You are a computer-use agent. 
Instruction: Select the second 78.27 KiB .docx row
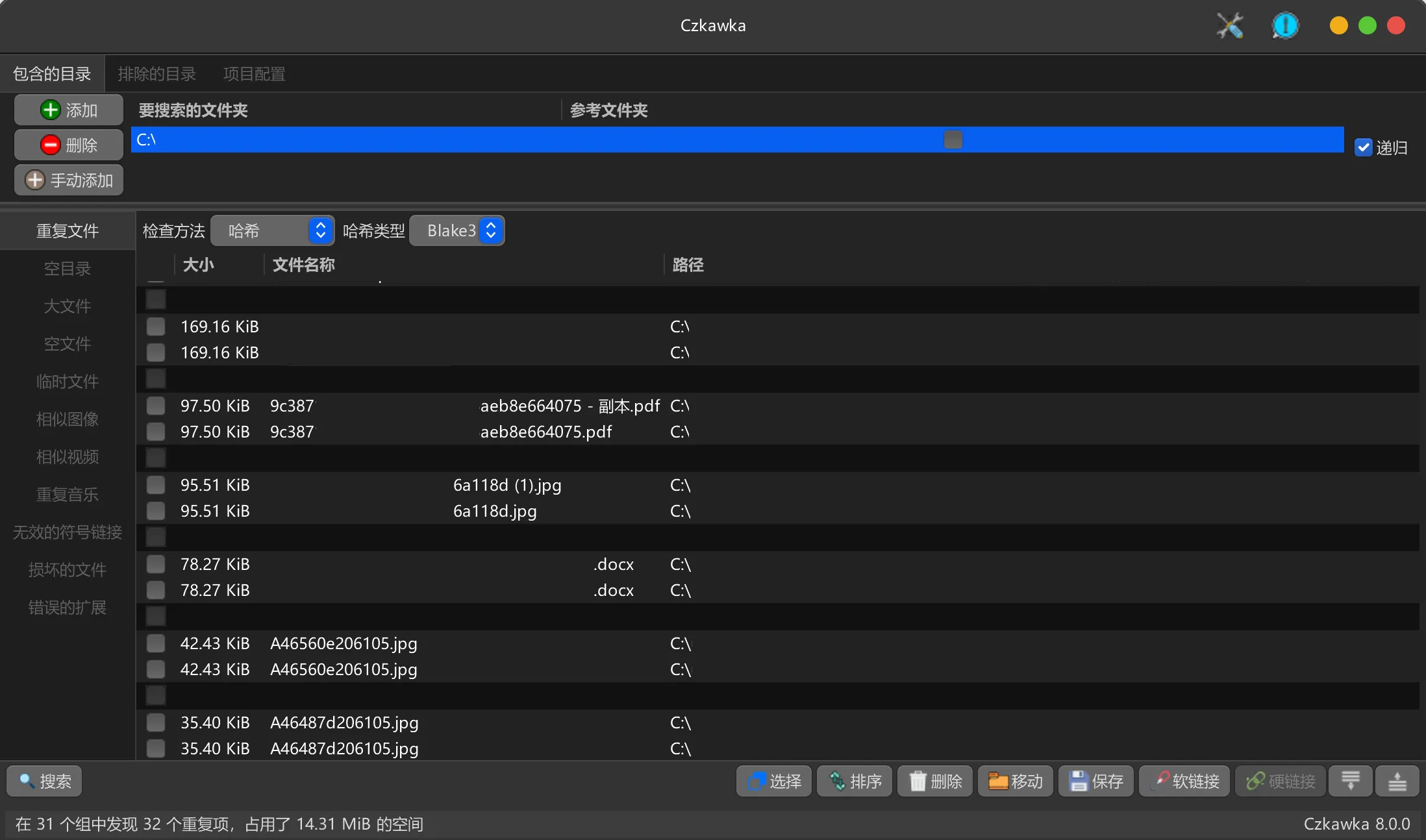point(777,590)
